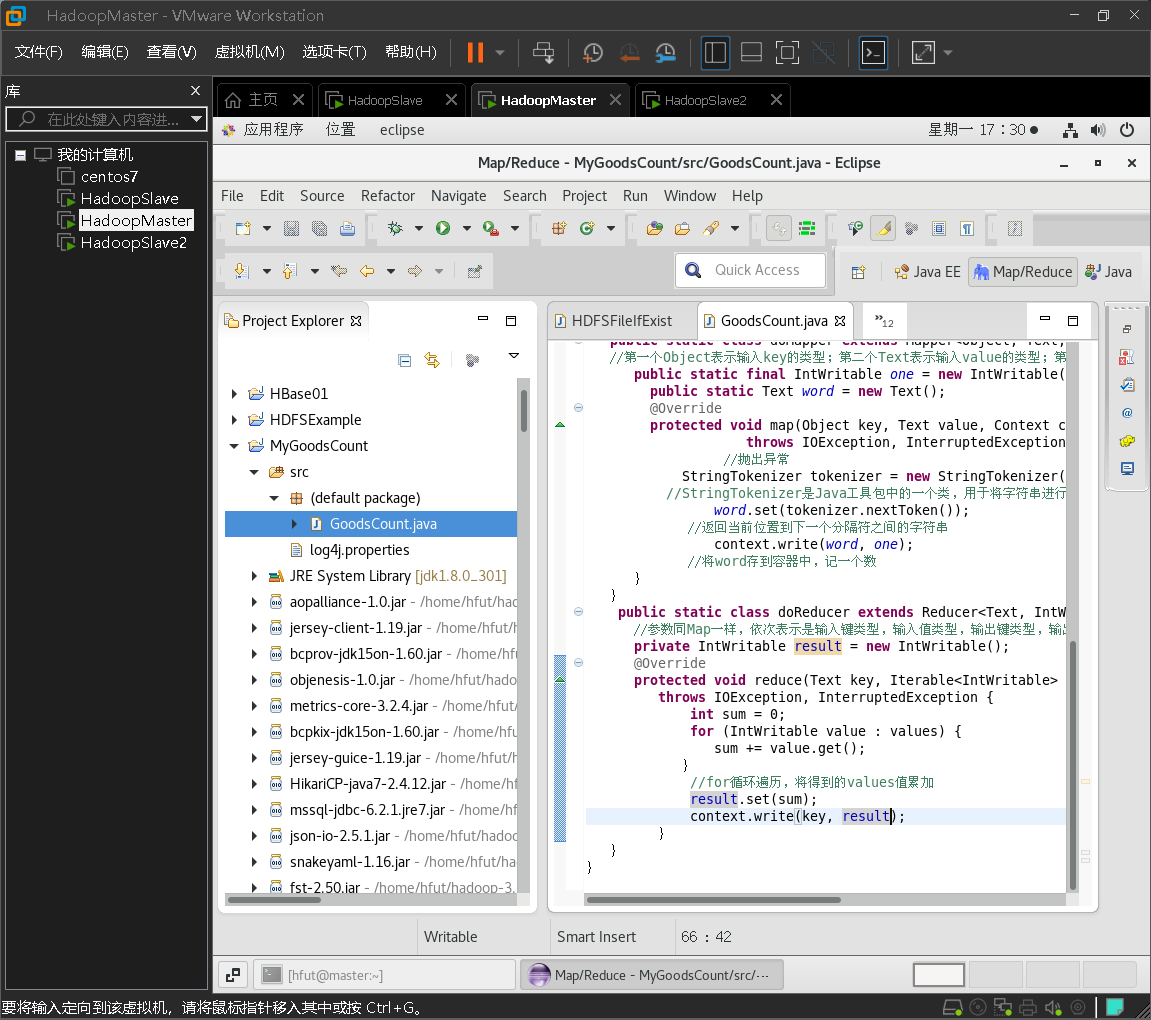This screenshot has height=1020, width=1151.
Task: Switch to the HDFSFileIfExist editor tab
Action: pos(620,321)
